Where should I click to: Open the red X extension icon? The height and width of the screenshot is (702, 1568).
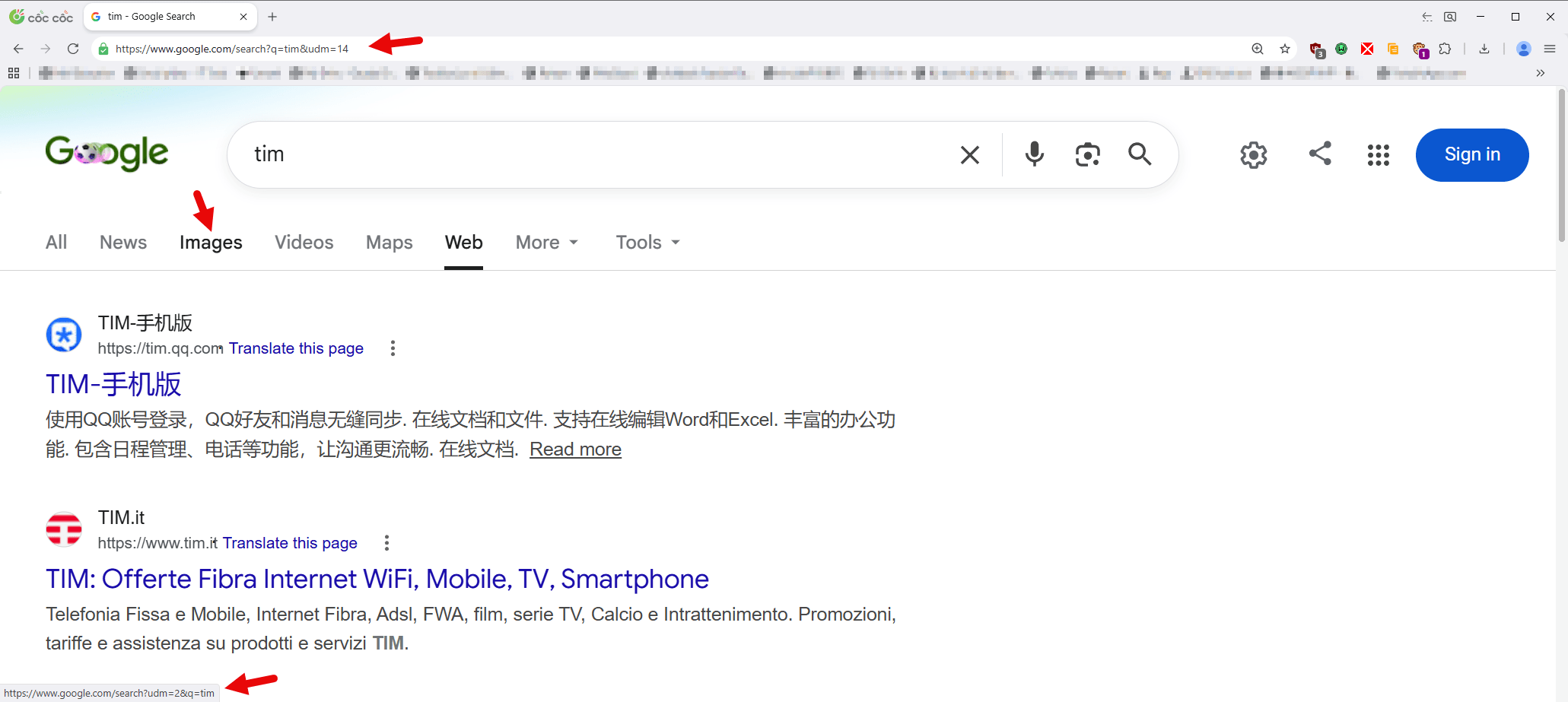pyautogui.click(x=1367, y=49)
